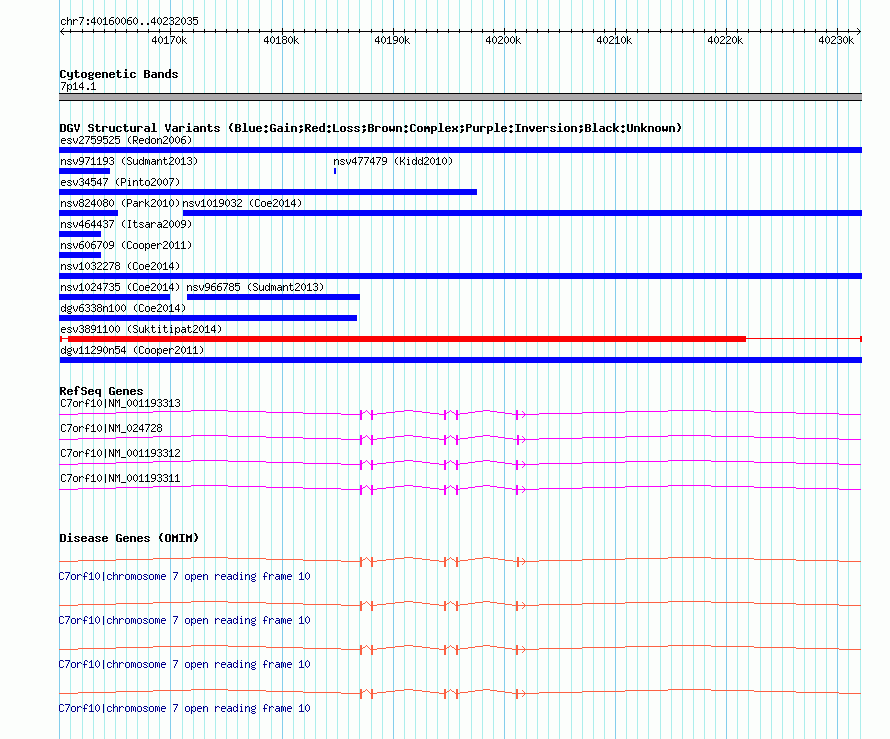This screenshot has width=890, height=739.
Task: Click the gray 7p14.1 cytoband bar
Action: pos(460,97)
